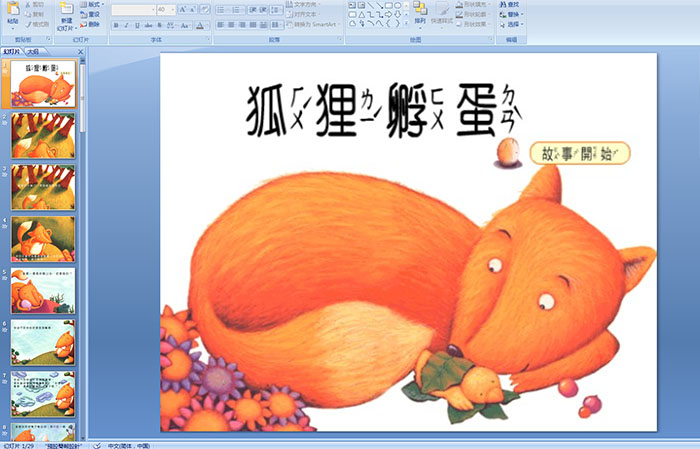
Task: Click Delete (删除) slide button
Action: tap(90, 24)
